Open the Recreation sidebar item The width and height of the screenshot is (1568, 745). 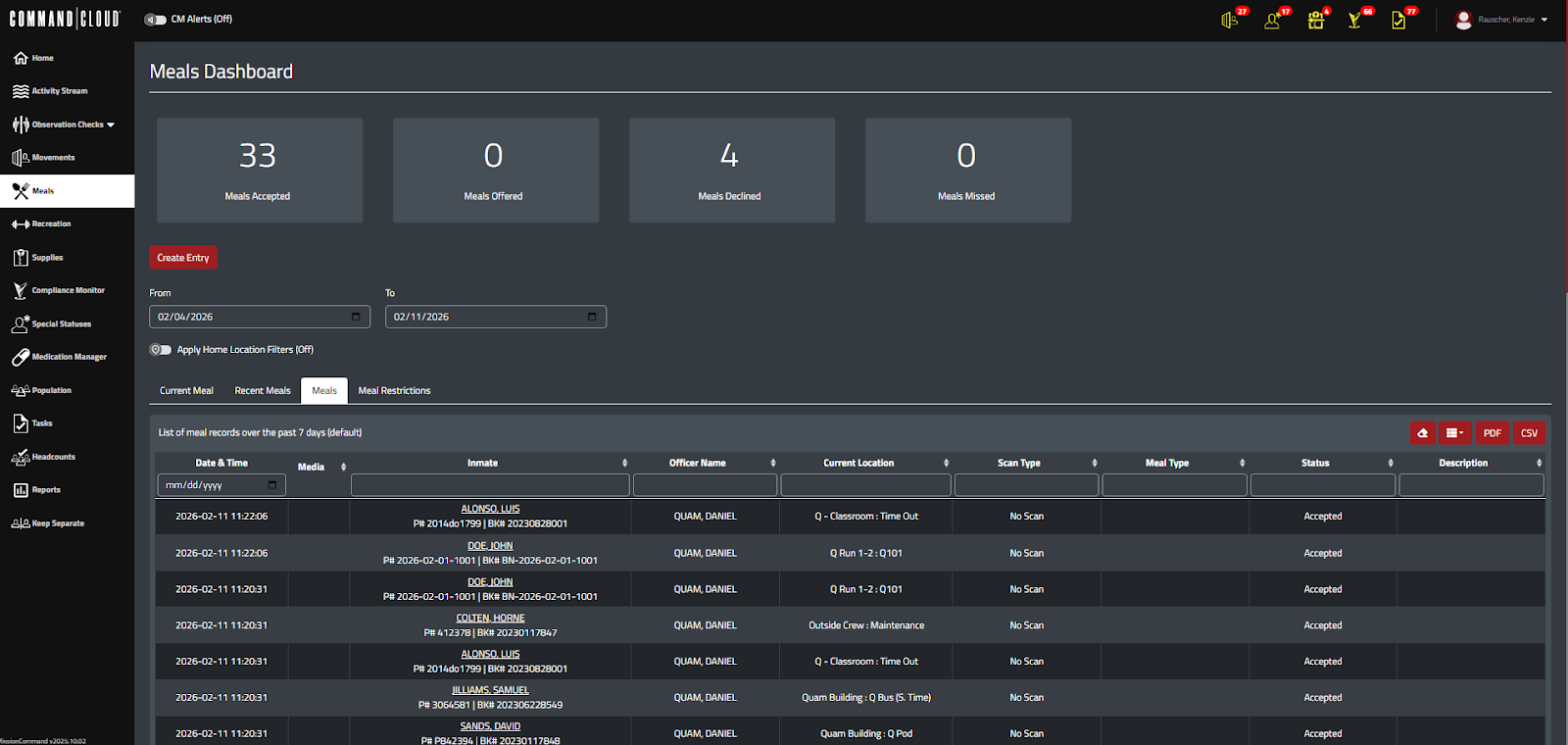[x=67, y=224]
